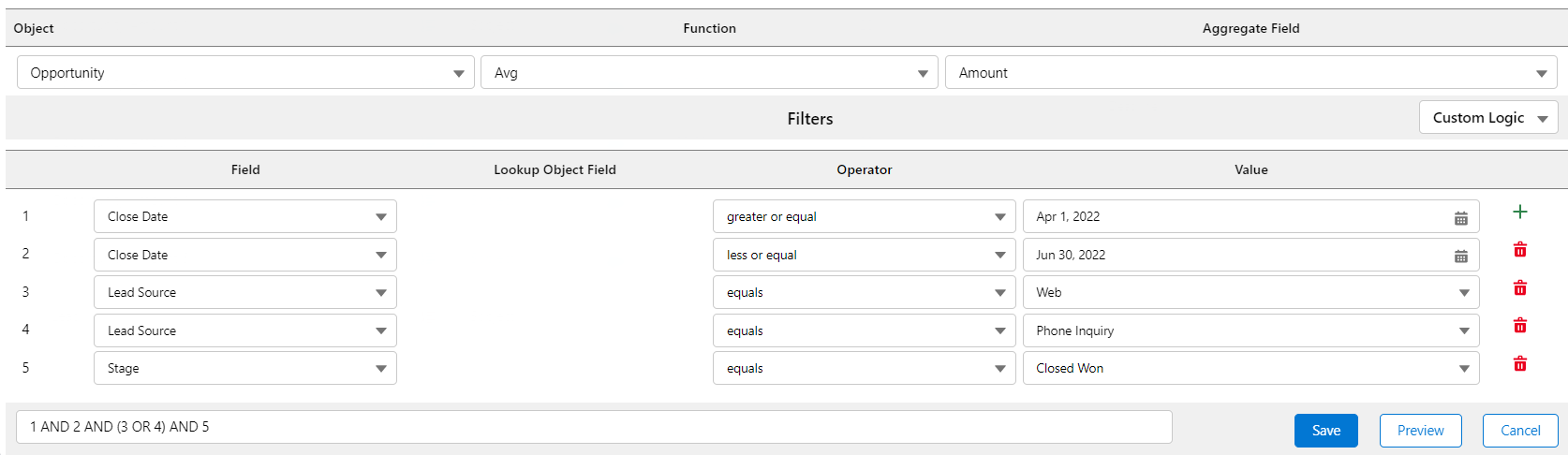Screen dimensions: 1568x455
Task: Click the Save button
Action: 1325,431
